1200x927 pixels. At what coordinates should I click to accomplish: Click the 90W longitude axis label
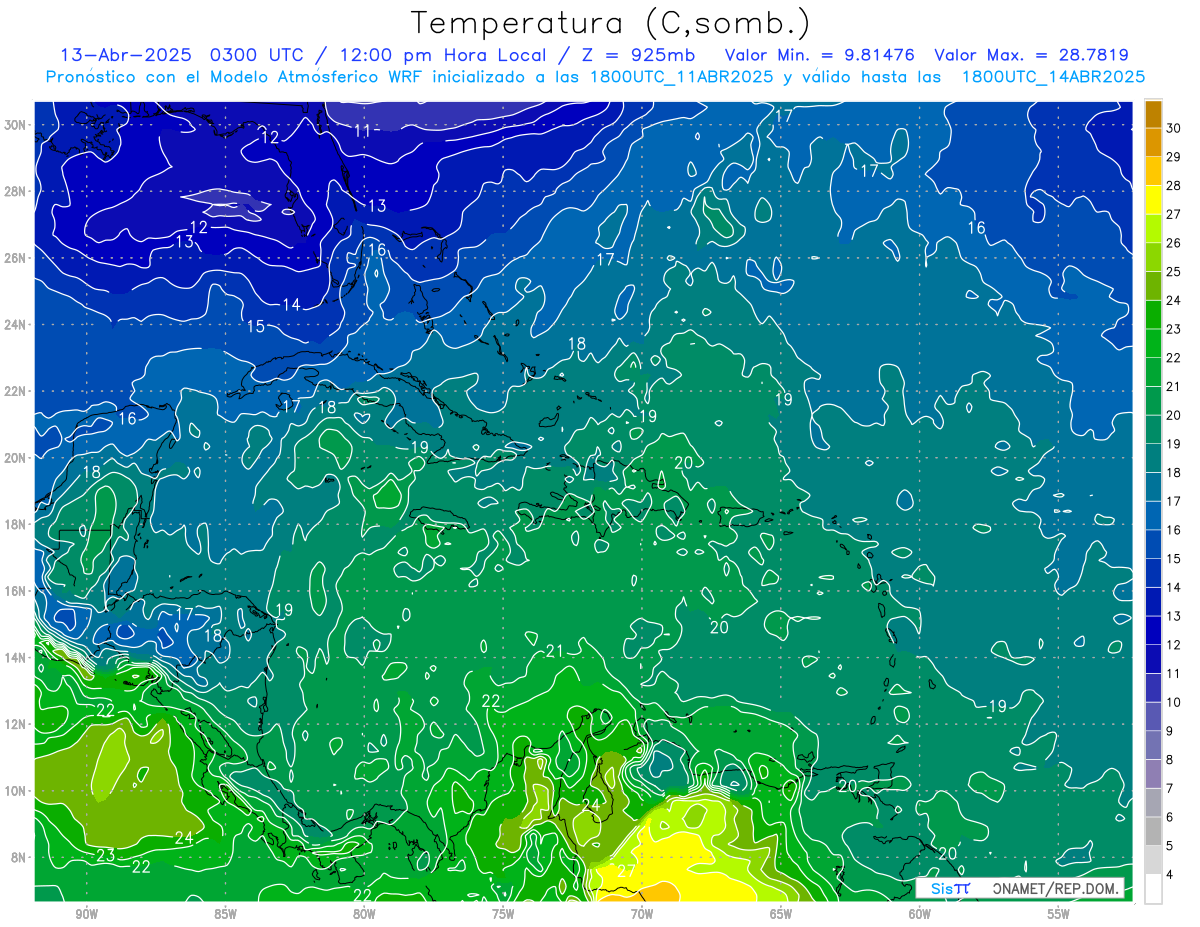(86, 914)
